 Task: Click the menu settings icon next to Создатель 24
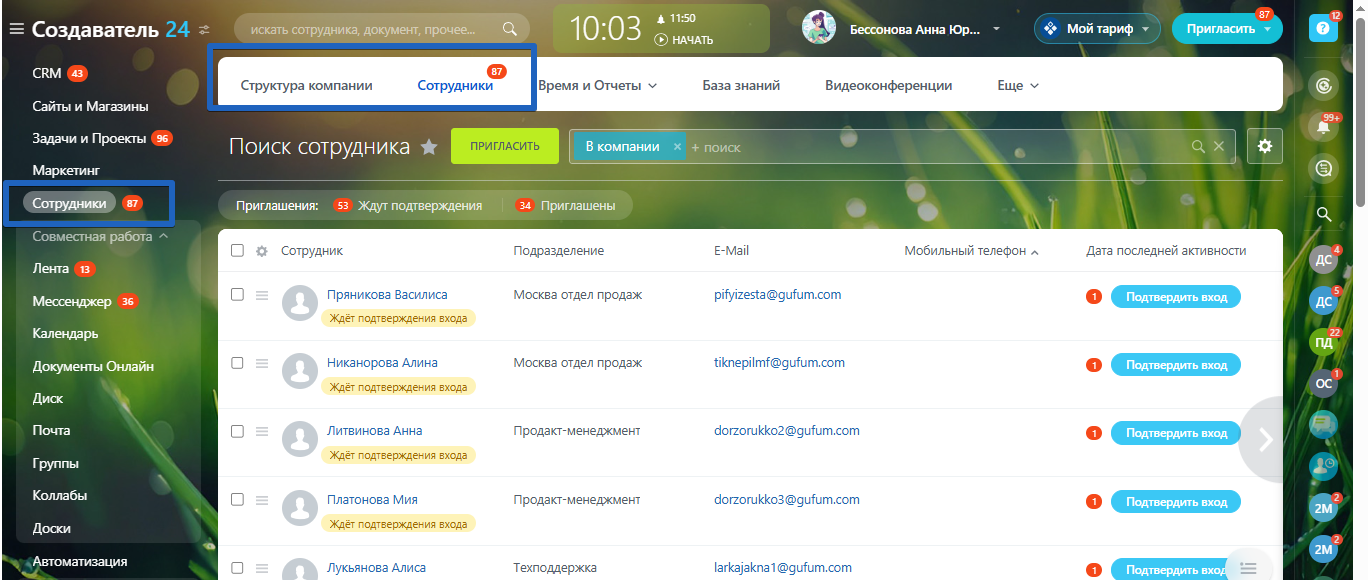[205, 29]
